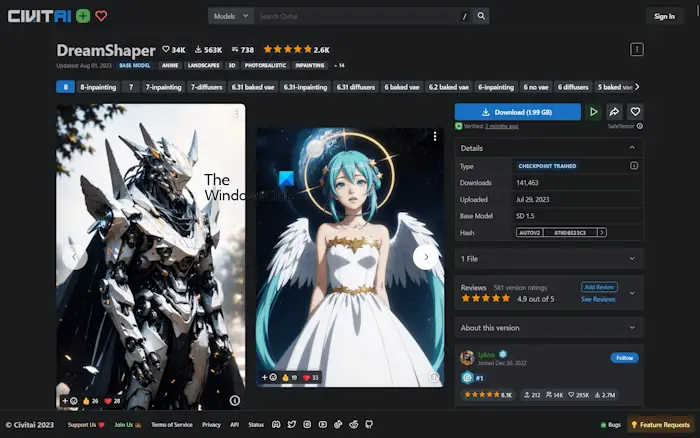Screen dimensions: 700x438
Task: Open the TikTok footer icon
Action: [x=338, y=424]
